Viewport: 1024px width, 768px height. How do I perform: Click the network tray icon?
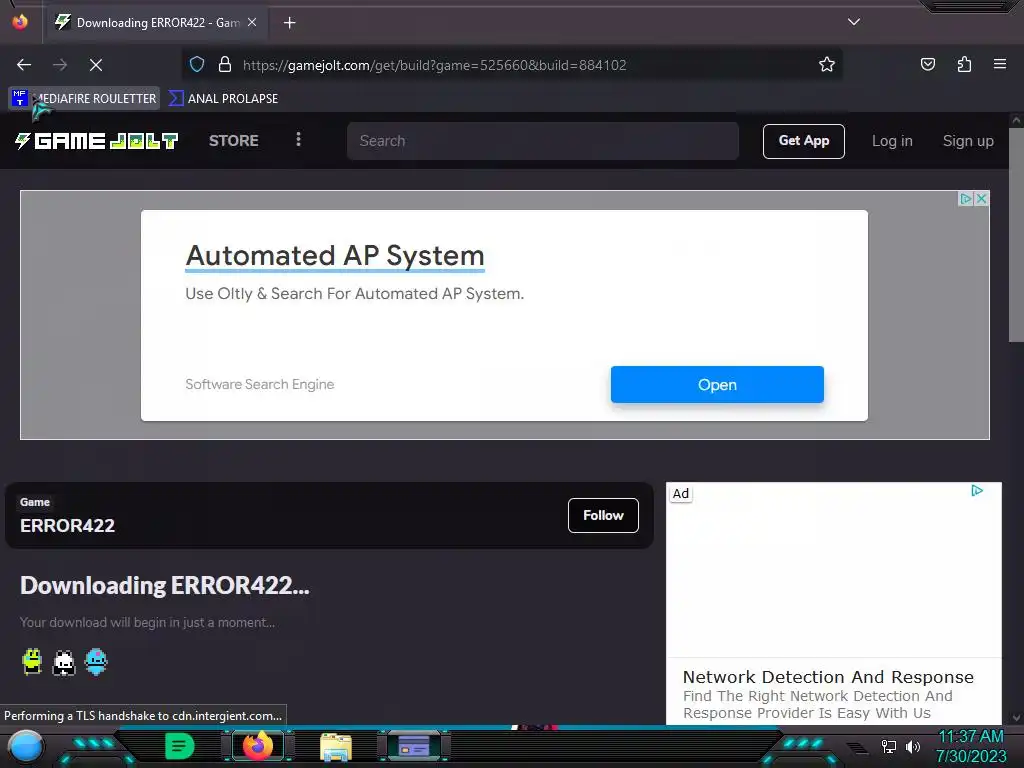889,746
